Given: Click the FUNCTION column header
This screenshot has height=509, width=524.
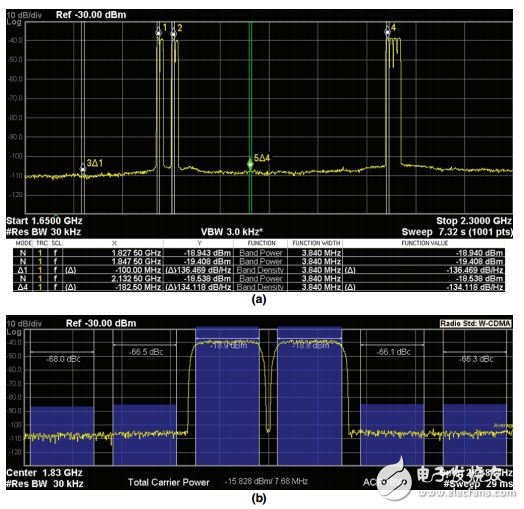Looking at the screenshot, I should [261, 243].
